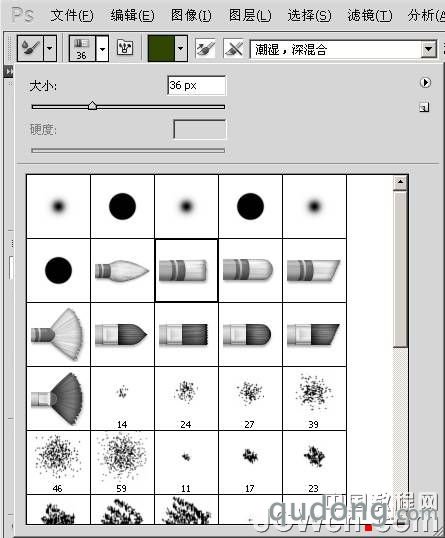
Task: Select the round point bristle brush
Action: pyautogui.click(x=122, y=270)
